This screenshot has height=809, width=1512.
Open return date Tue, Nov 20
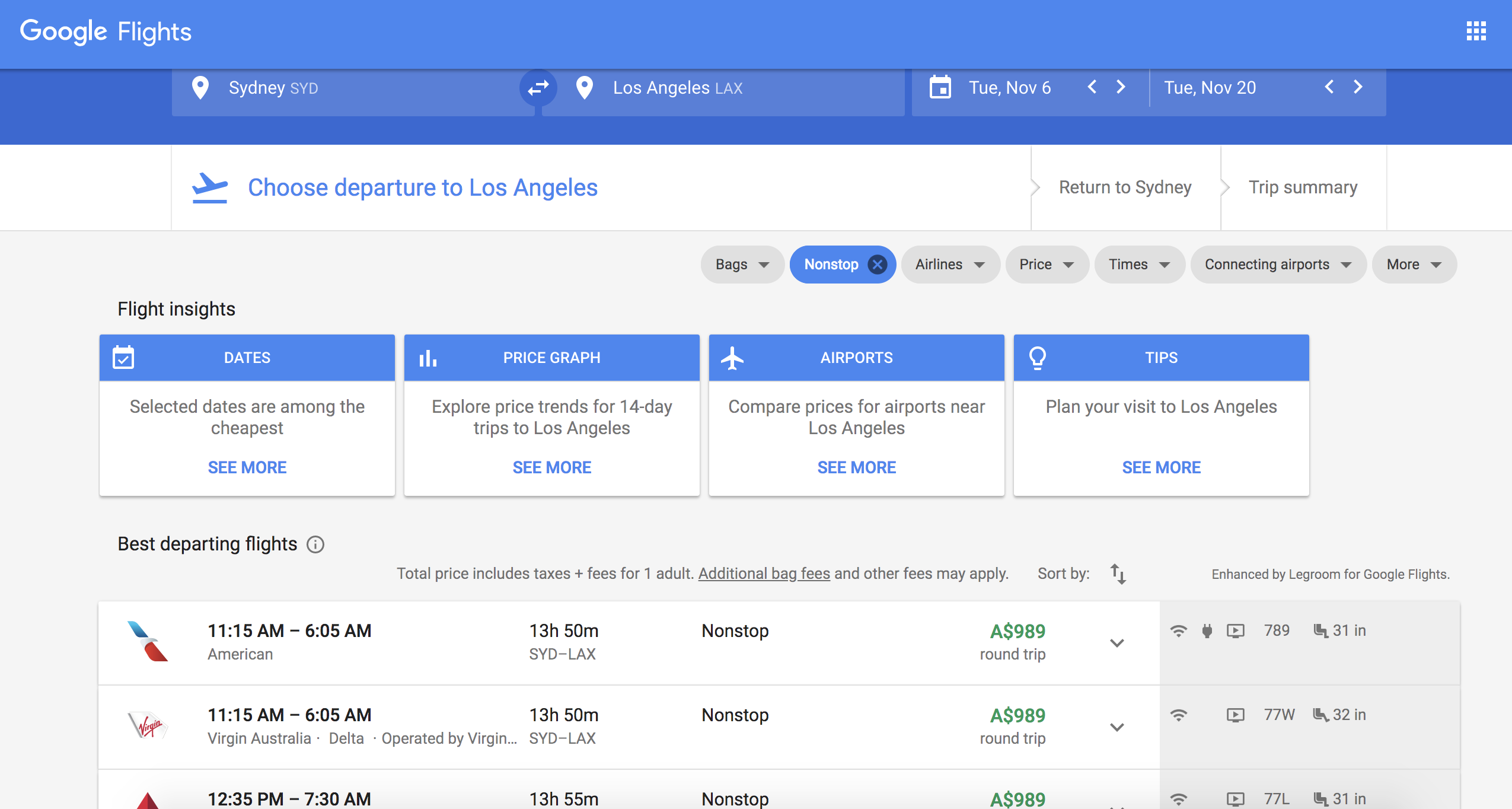pyautogui.click(x=1210, y=88)
